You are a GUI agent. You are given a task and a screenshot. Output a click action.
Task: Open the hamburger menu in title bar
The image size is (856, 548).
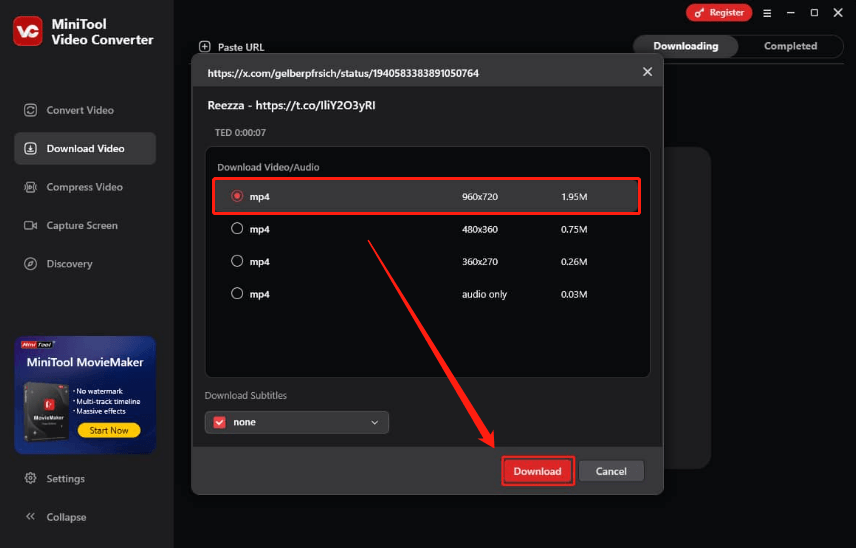767,13
